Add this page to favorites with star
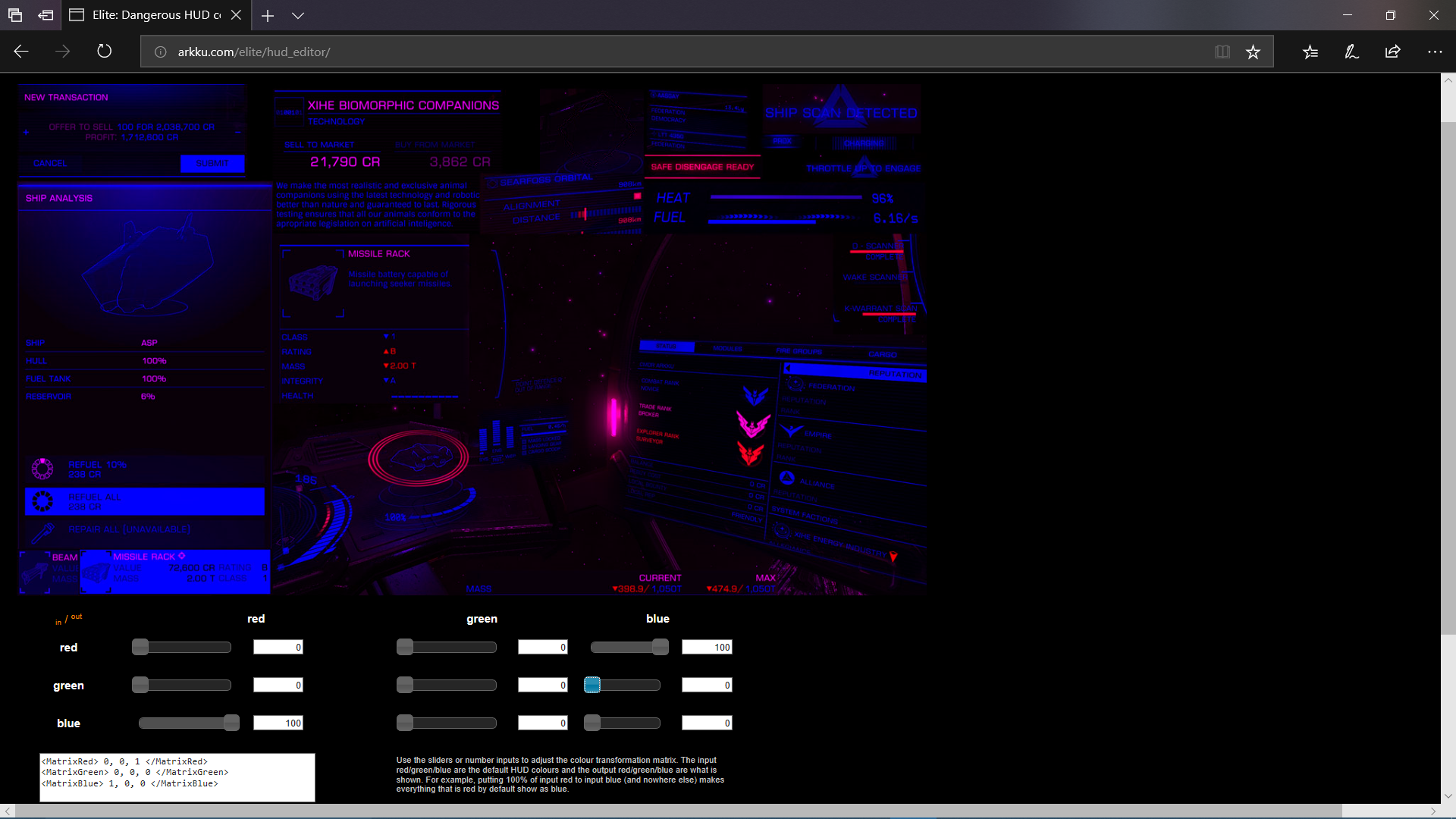1456x819 pixels. point(1253,52)
